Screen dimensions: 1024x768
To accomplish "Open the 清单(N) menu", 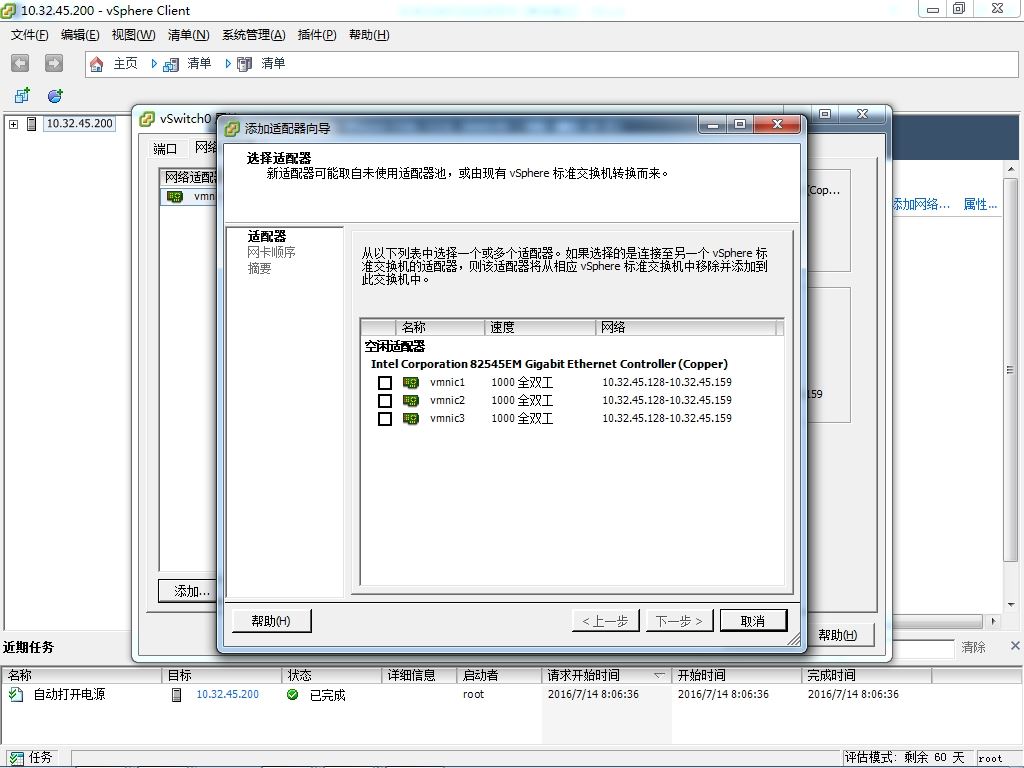I will pyautogui.click(x=188, y=35).
